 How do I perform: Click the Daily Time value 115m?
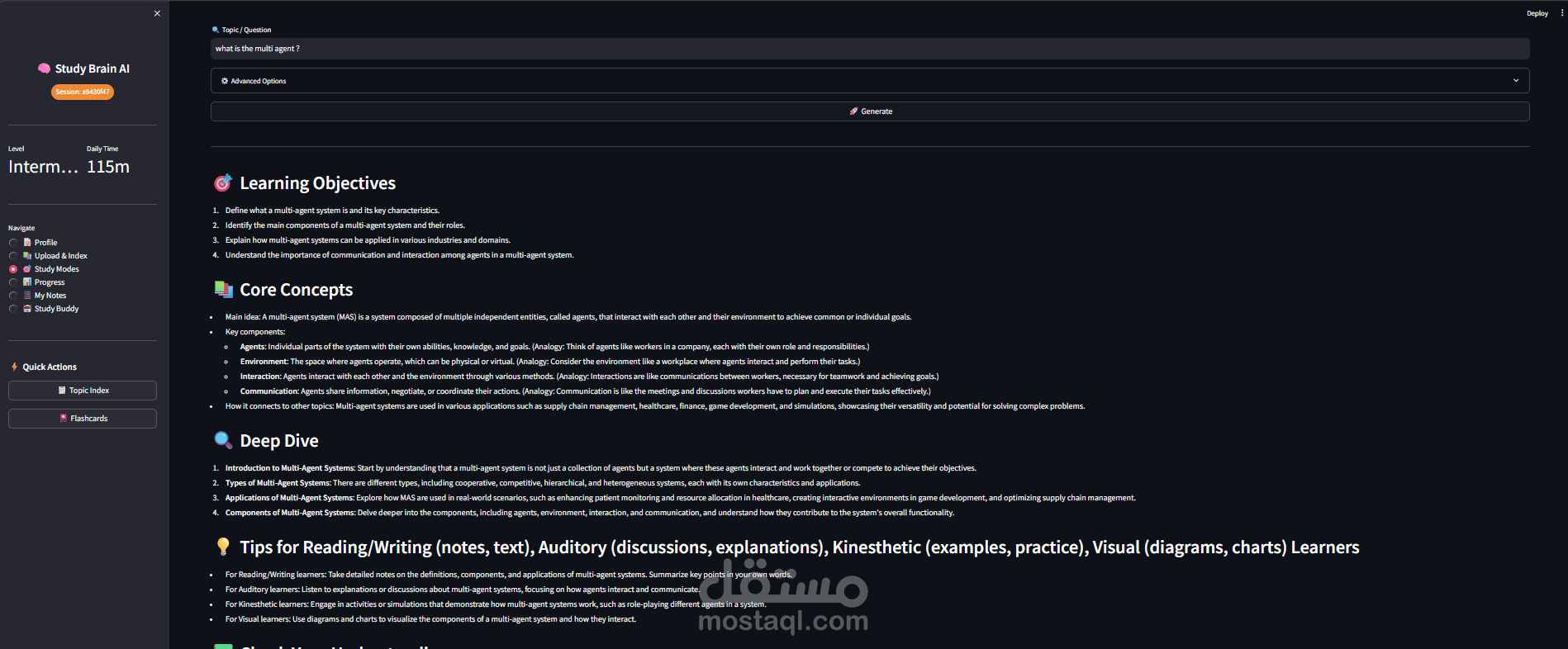pyautogui.click(x=108, y=167)
